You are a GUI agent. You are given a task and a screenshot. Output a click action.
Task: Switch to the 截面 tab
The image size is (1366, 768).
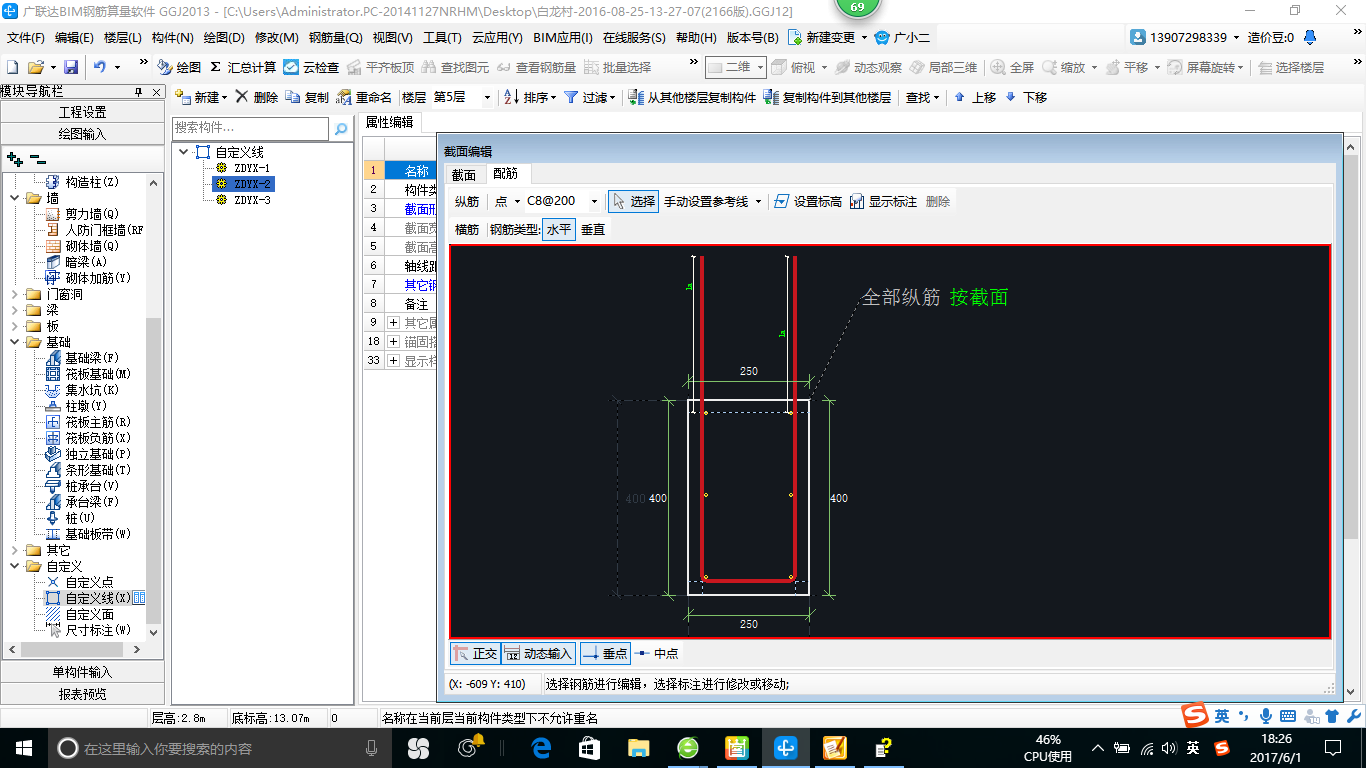(464, 174)
